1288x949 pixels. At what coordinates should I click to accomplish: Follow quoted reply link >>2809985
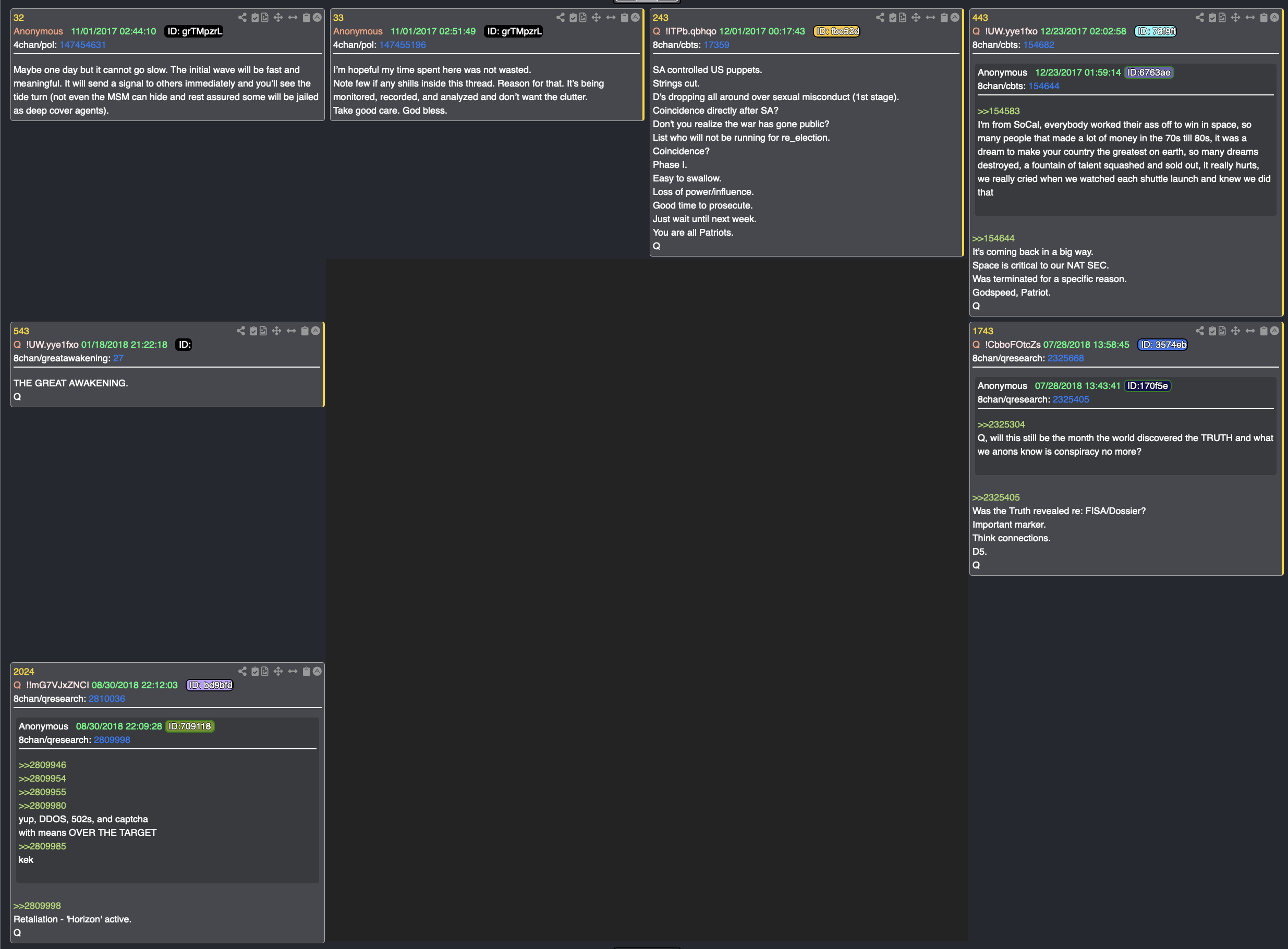(x=42, y=847)
